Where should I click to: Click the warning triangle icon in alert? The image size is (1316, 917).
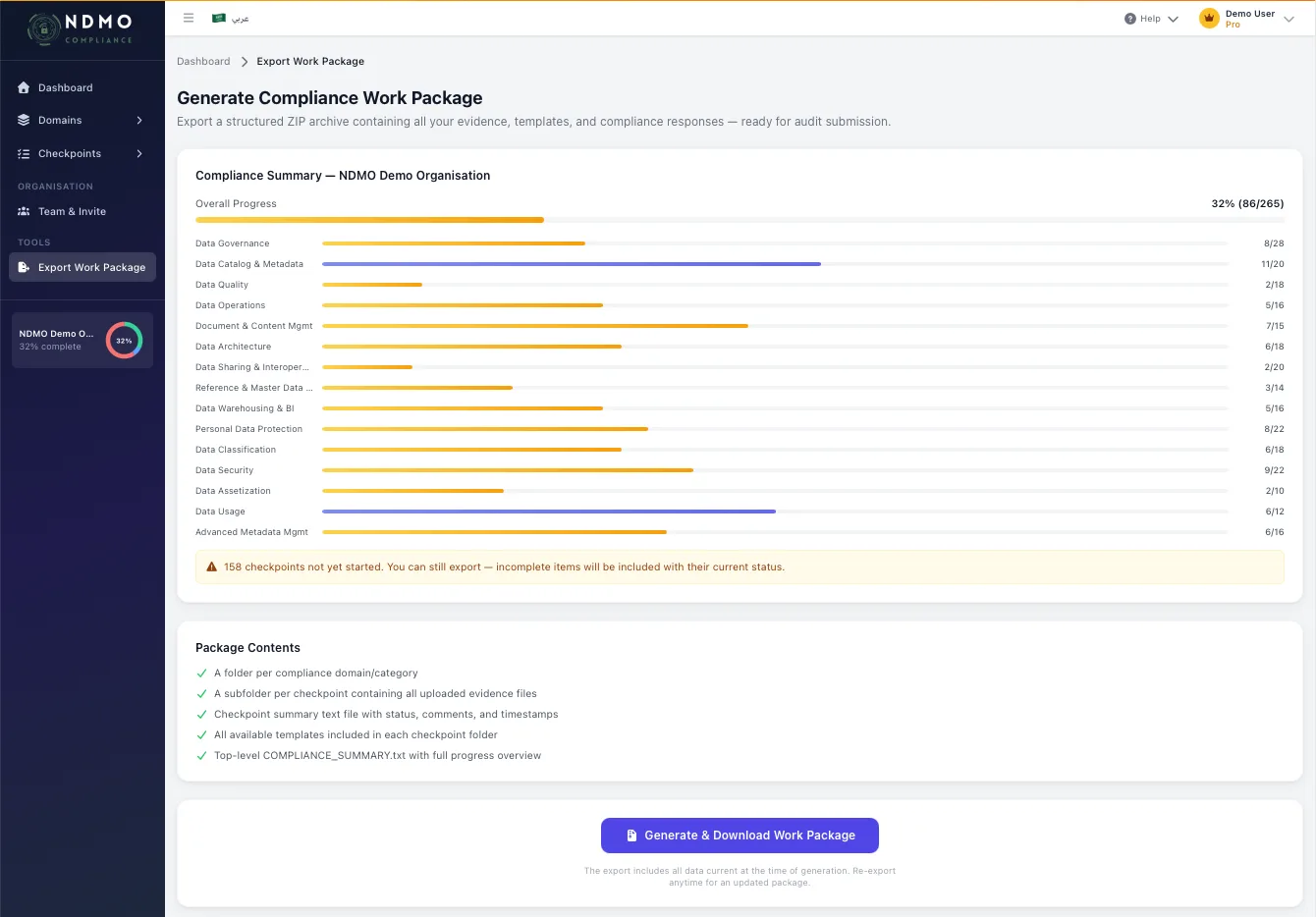click(211, 566)
